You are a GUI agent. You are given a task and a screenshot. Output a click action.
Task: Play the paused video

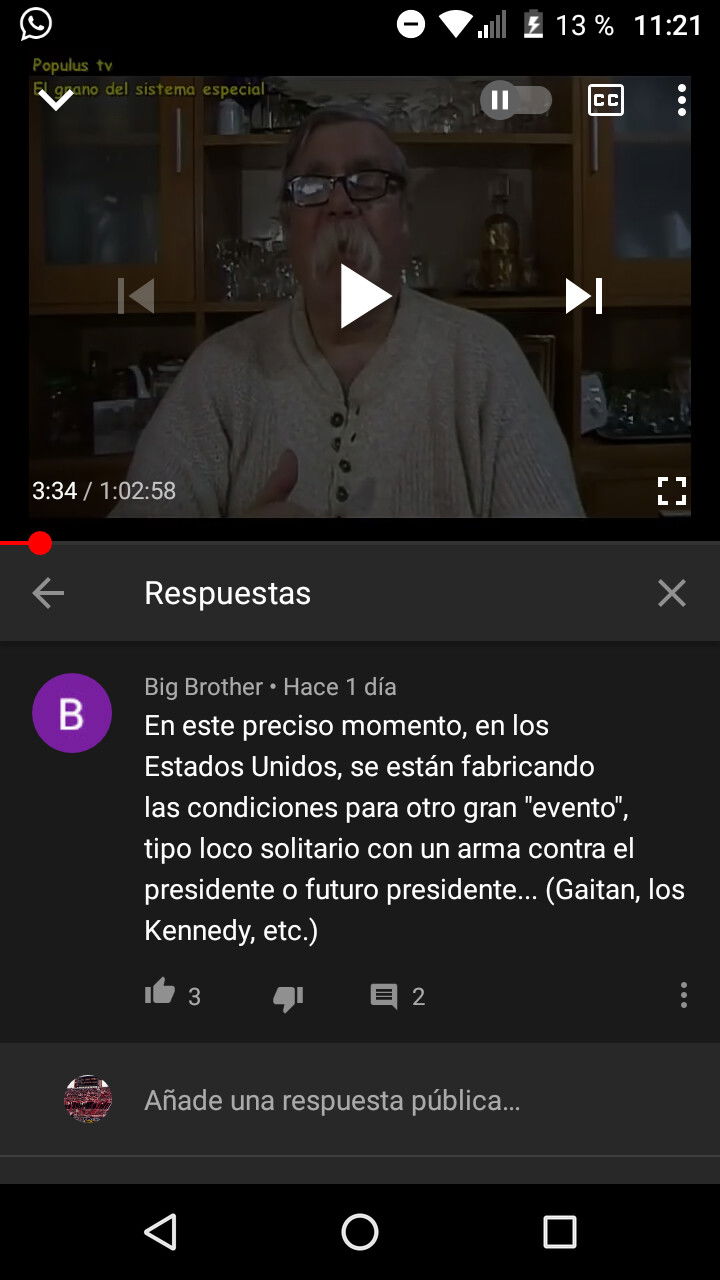[x=365, y=296]
